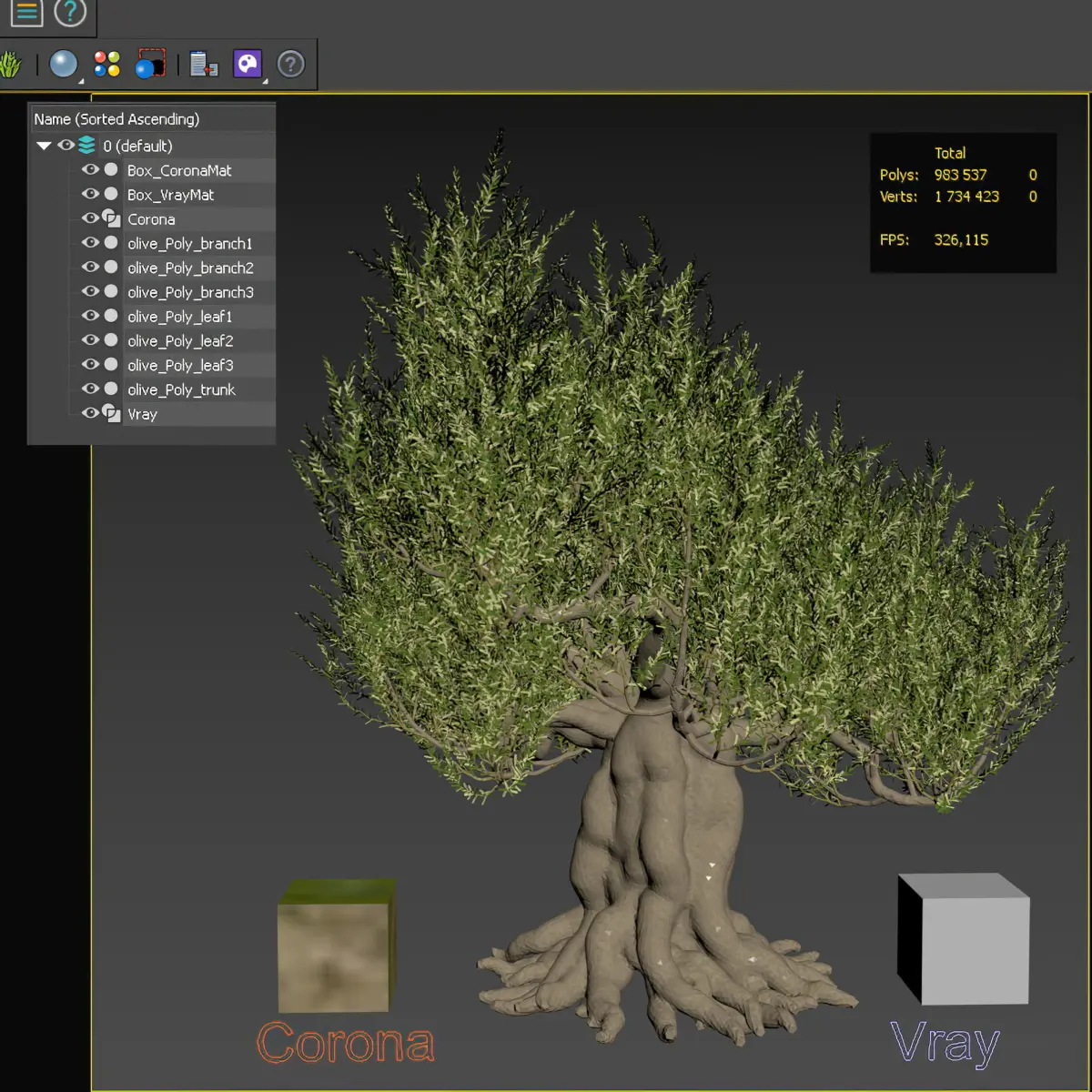
Task: Click the object dot beside olive_Poly_trunk
Action: (111, 389)
